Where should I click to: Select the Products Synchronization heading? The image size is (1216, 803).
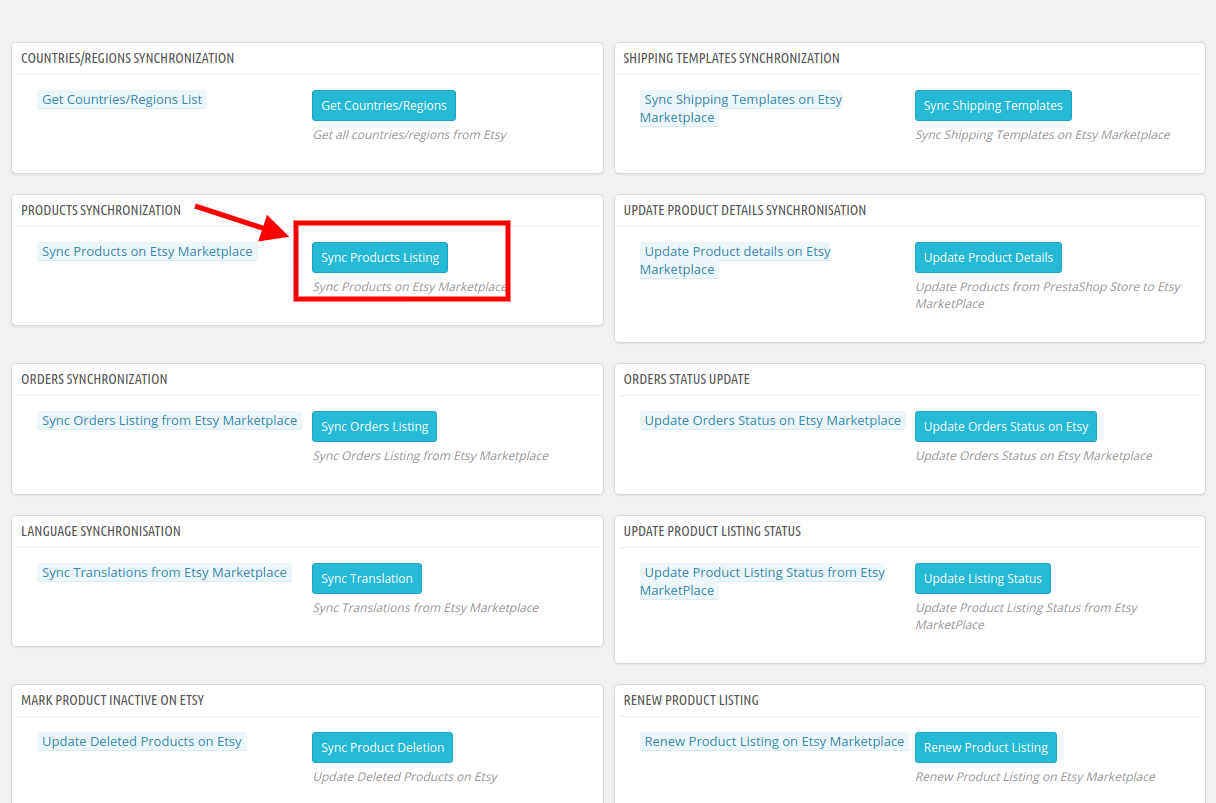click(101, 211)
